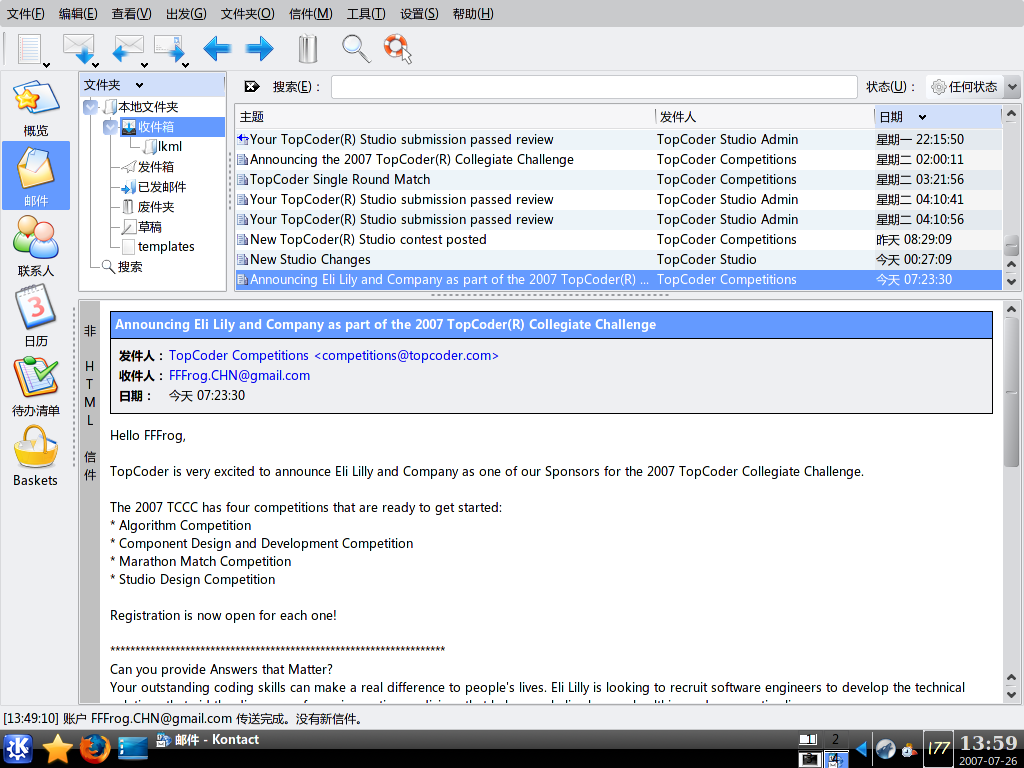Click the reply envelope icon

click(127, 48)
